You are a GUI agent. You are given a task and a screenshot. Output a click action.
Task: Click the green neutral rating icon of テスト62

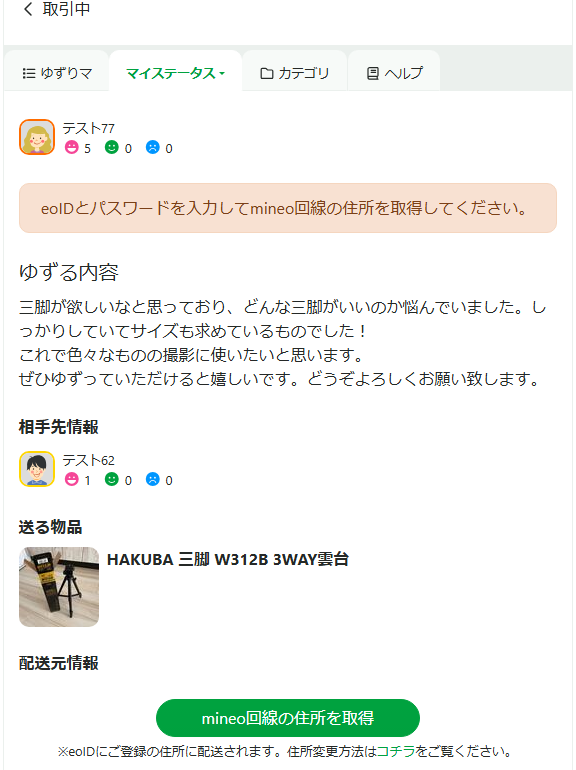pos(112,479)
